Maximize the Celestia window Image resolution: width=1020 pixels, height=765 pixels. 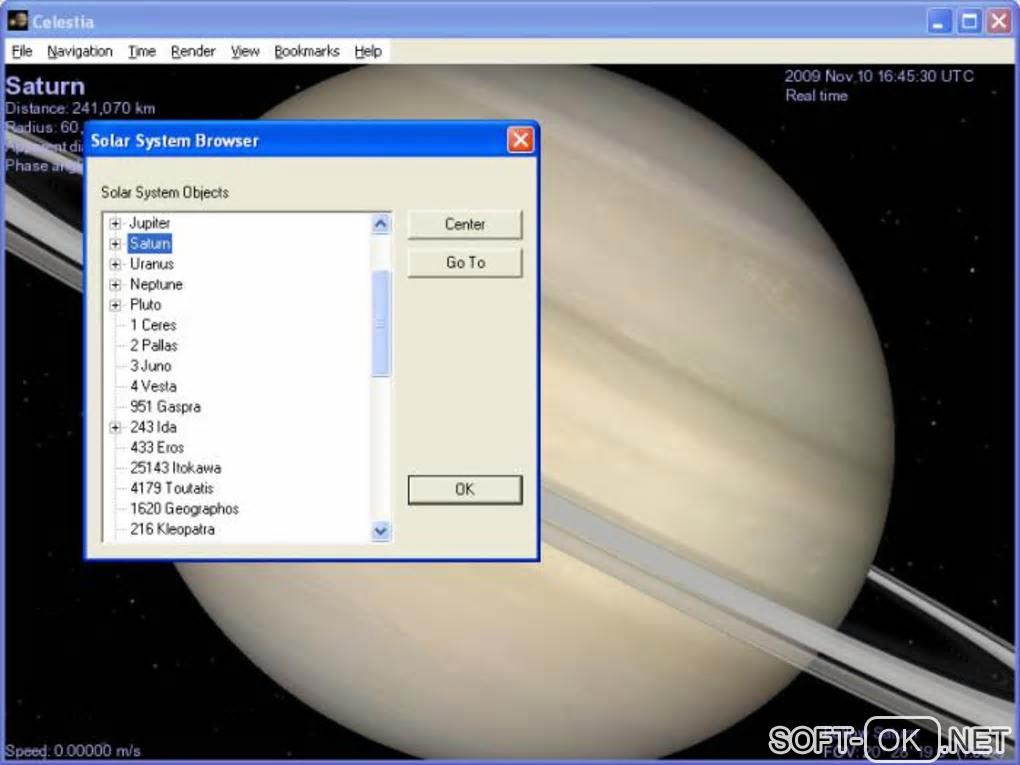coord(969,21)
